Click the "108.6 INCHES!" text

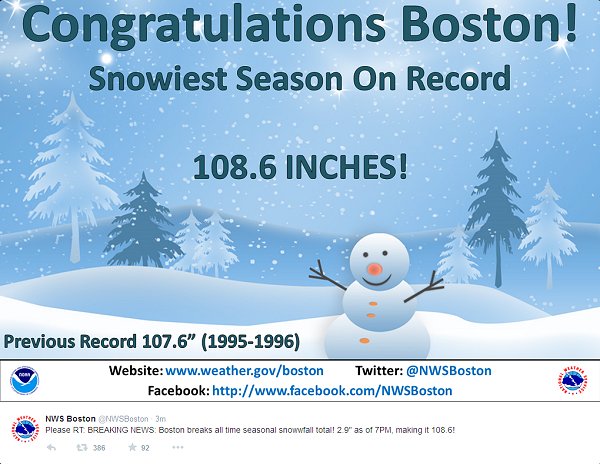pyautogui.click(x=300, y=165)
